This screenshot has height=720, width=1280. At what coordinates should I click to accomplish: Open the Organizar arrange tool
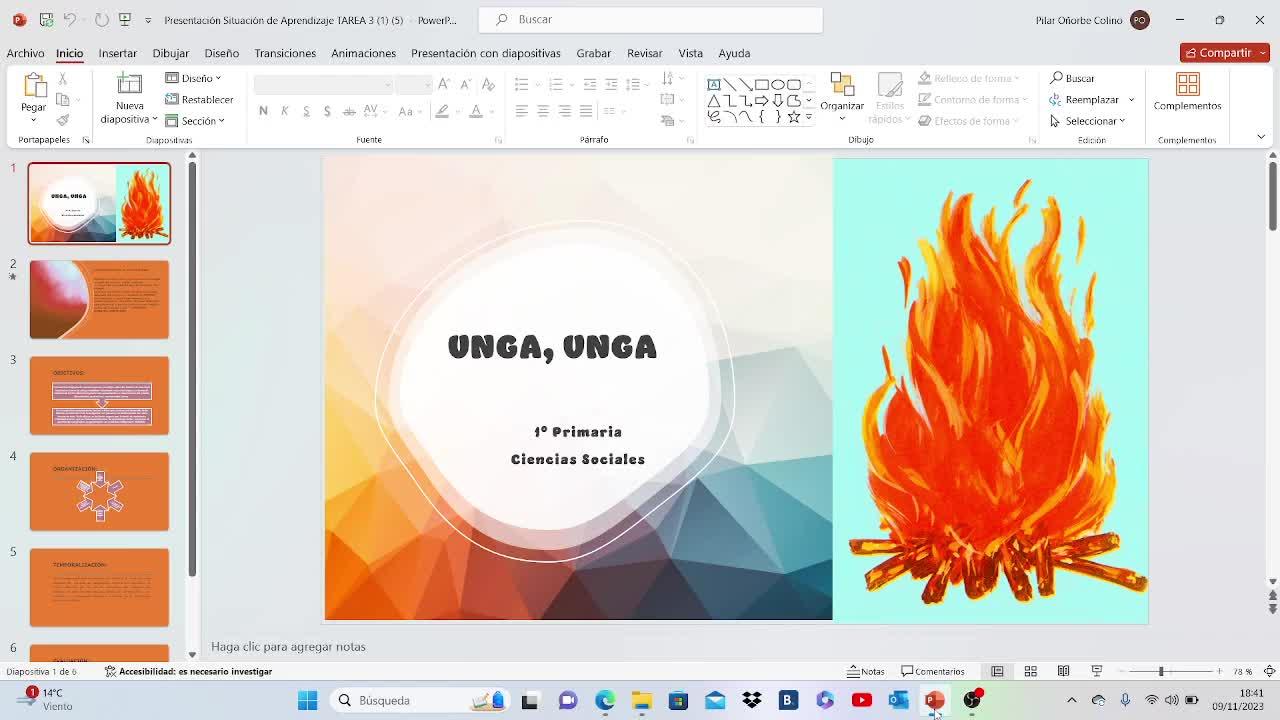(842, 92)
